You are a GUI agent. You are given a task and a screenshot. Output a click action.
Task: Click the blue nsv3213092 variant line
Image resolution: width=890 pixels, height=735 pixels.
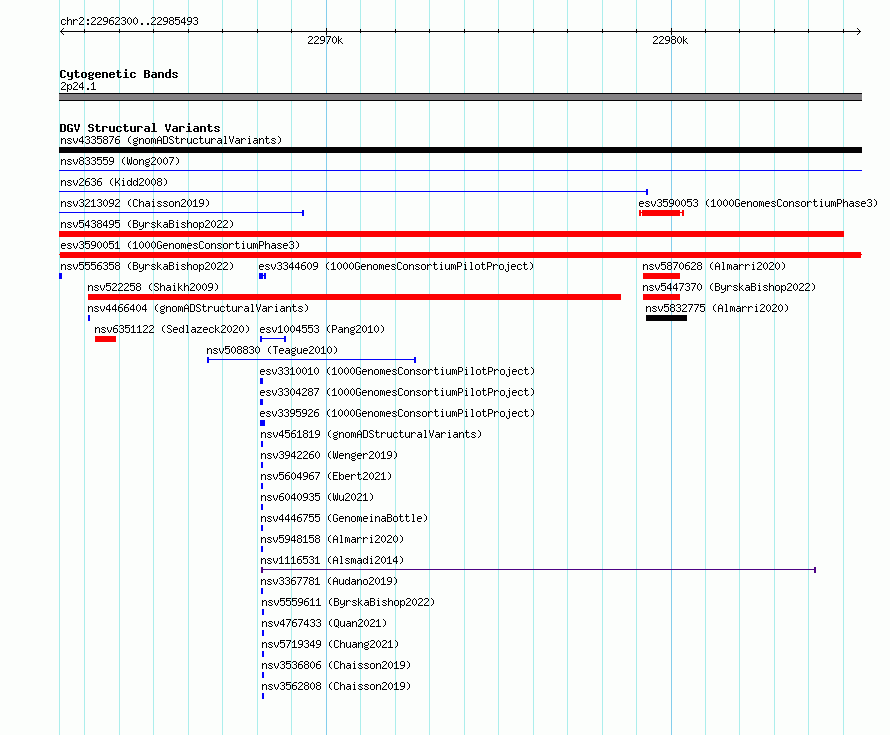(182, 213)
